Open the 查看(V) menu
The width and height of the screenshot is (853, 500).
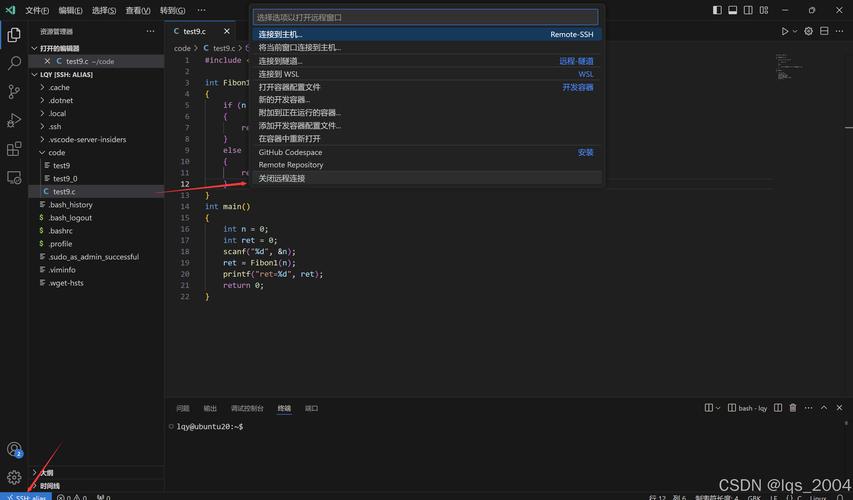(x=138, y=10)
